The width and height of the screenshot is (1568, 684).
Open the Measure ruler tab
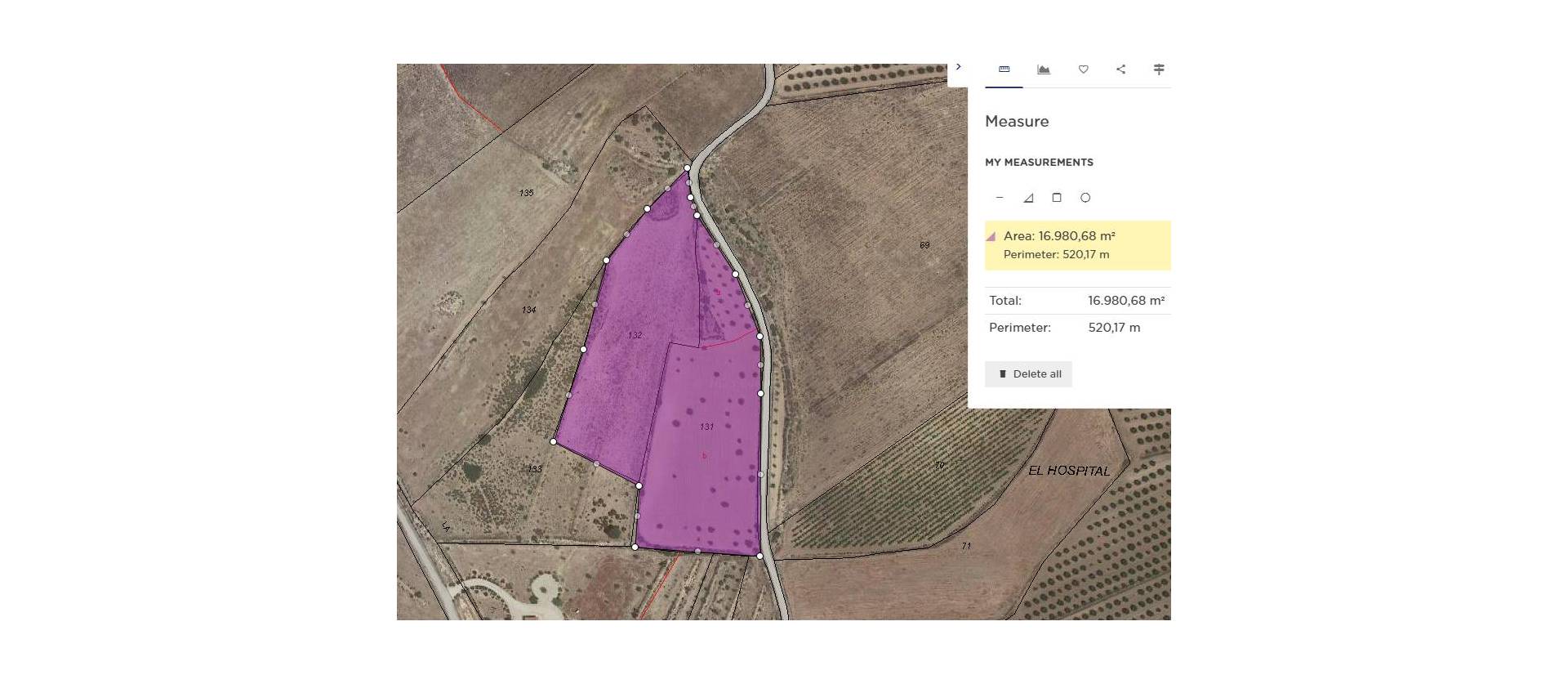coord(1004,69)
